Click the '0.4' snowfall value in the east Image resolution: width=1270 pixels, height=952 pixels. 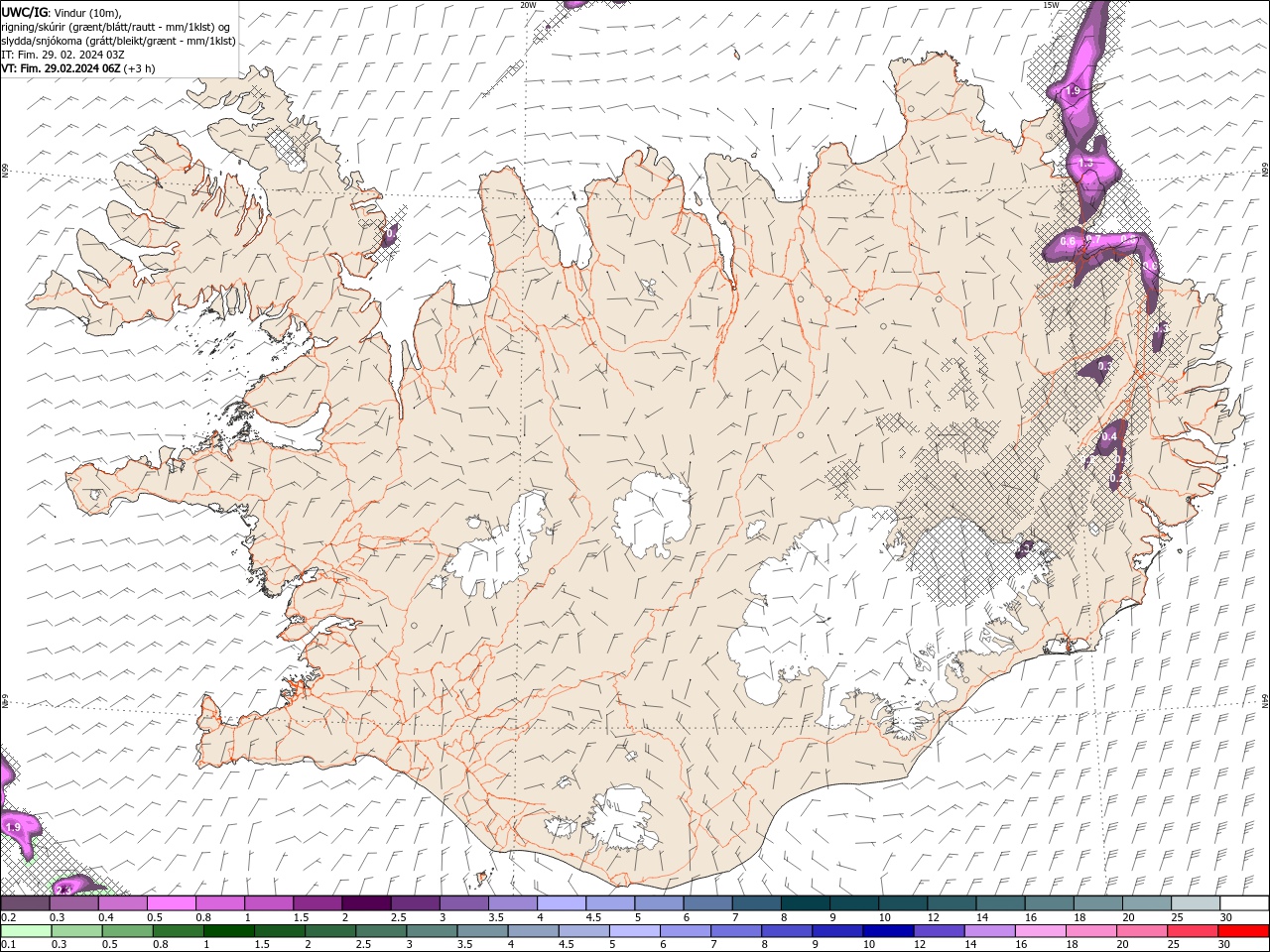(1109, 436)
